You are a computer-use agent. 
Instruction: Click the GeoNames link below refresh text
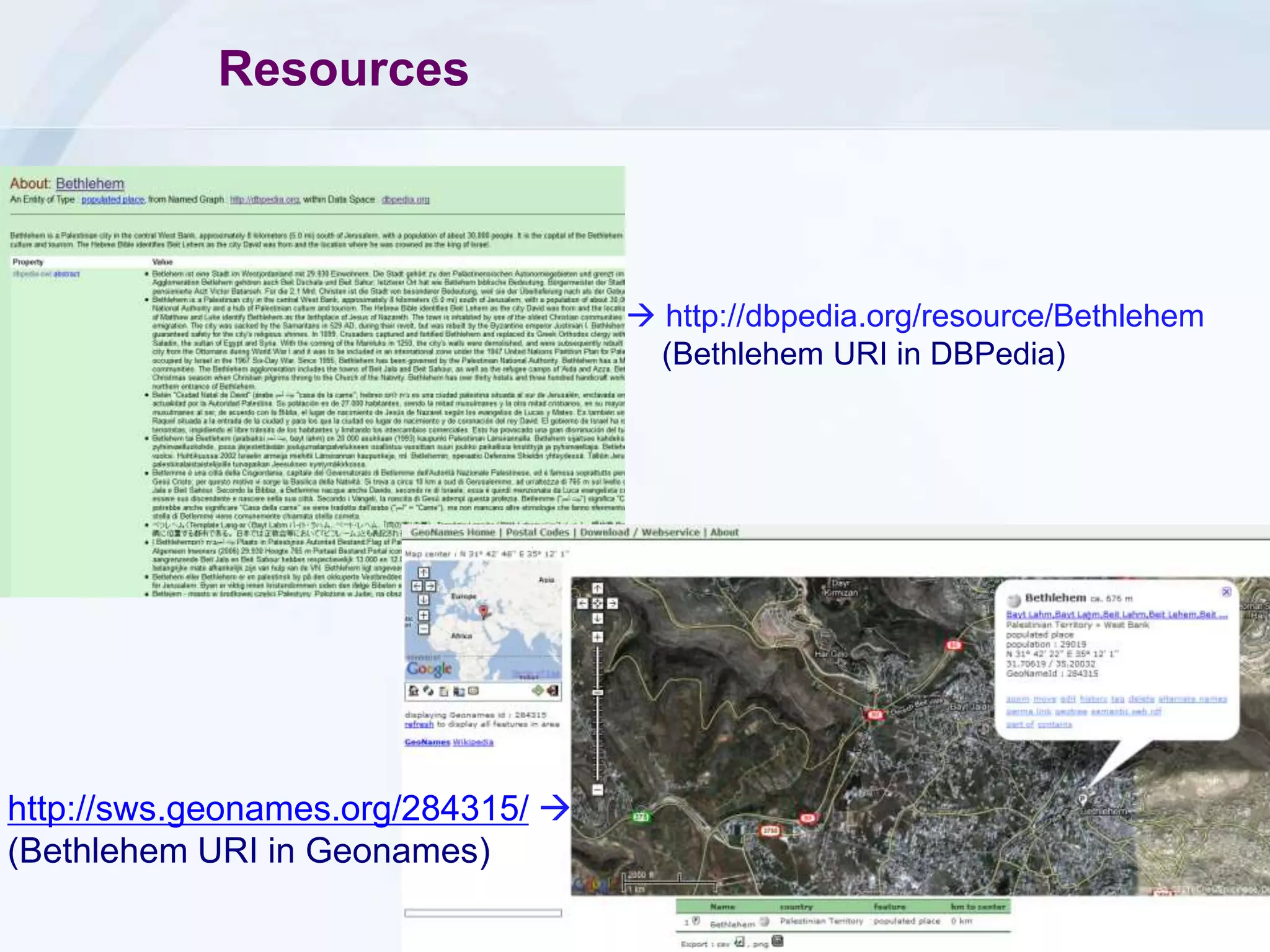coord(427,742)
